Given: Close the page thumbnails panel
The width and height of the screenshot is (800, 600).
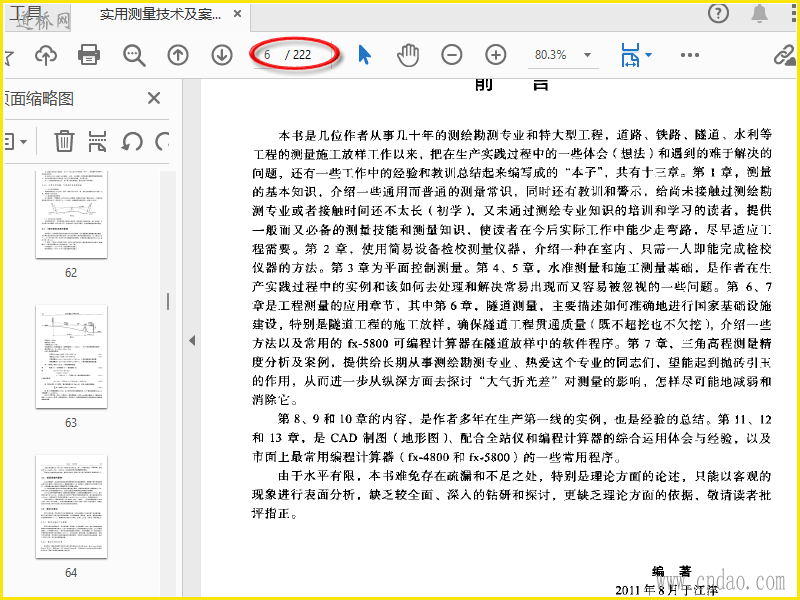Looking at the screenshot, I should point(154,97).
